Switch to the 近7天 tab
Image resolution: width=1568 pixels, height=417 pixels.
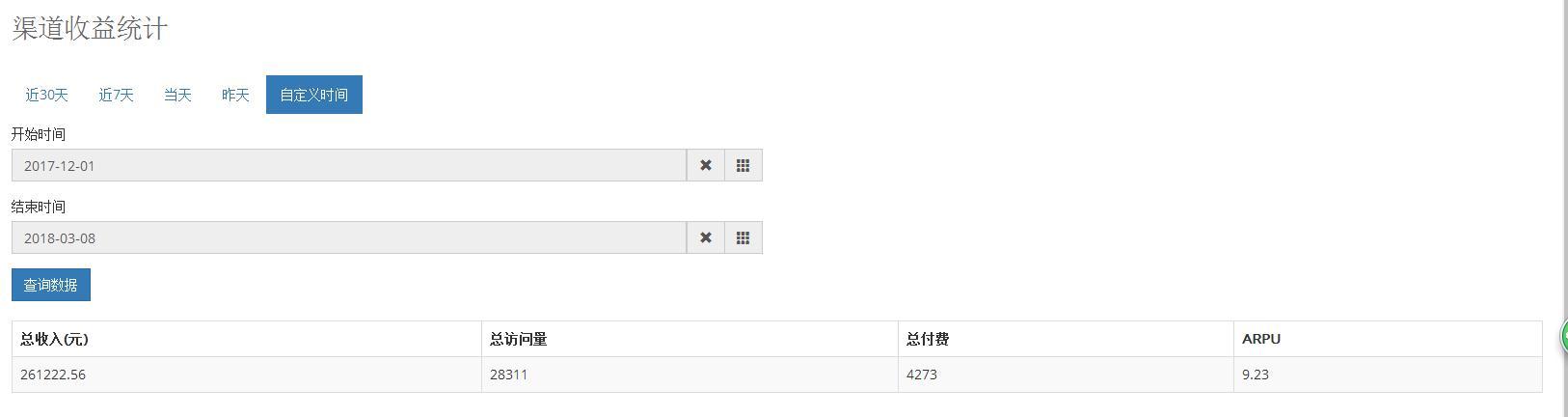pyautogui.click(x=116, y=95)
